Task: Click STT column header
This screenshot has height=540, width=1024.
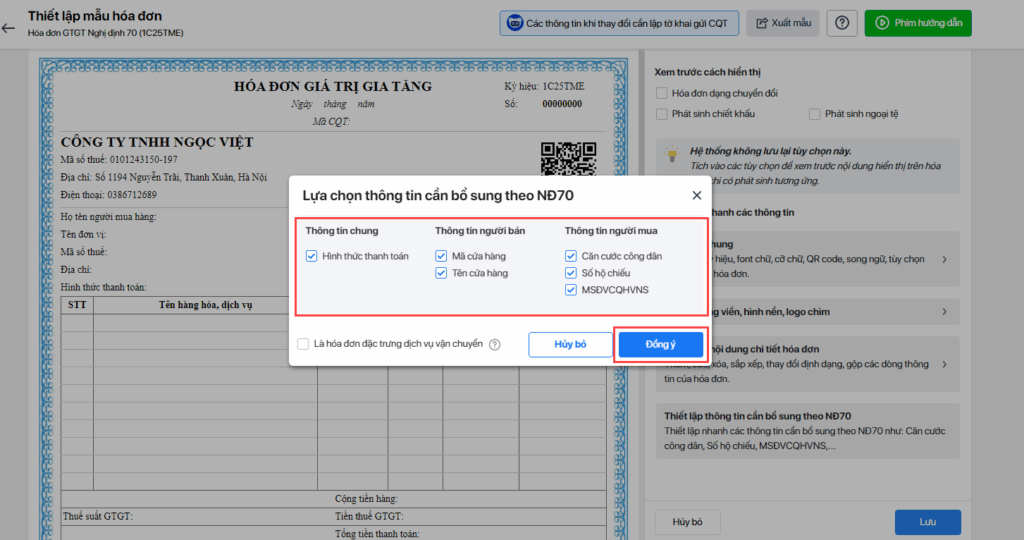Action: (x=77, y=305)
